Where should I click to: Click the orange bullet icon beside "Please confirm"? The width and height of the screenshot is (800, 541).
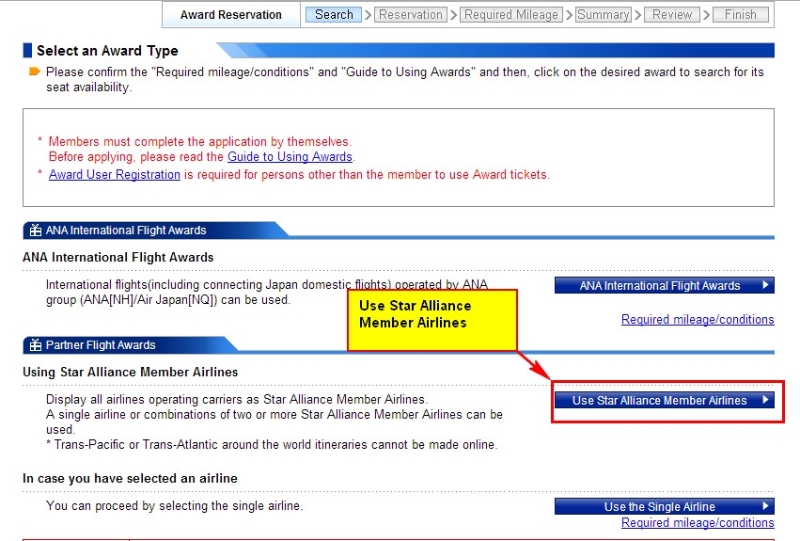34,71
